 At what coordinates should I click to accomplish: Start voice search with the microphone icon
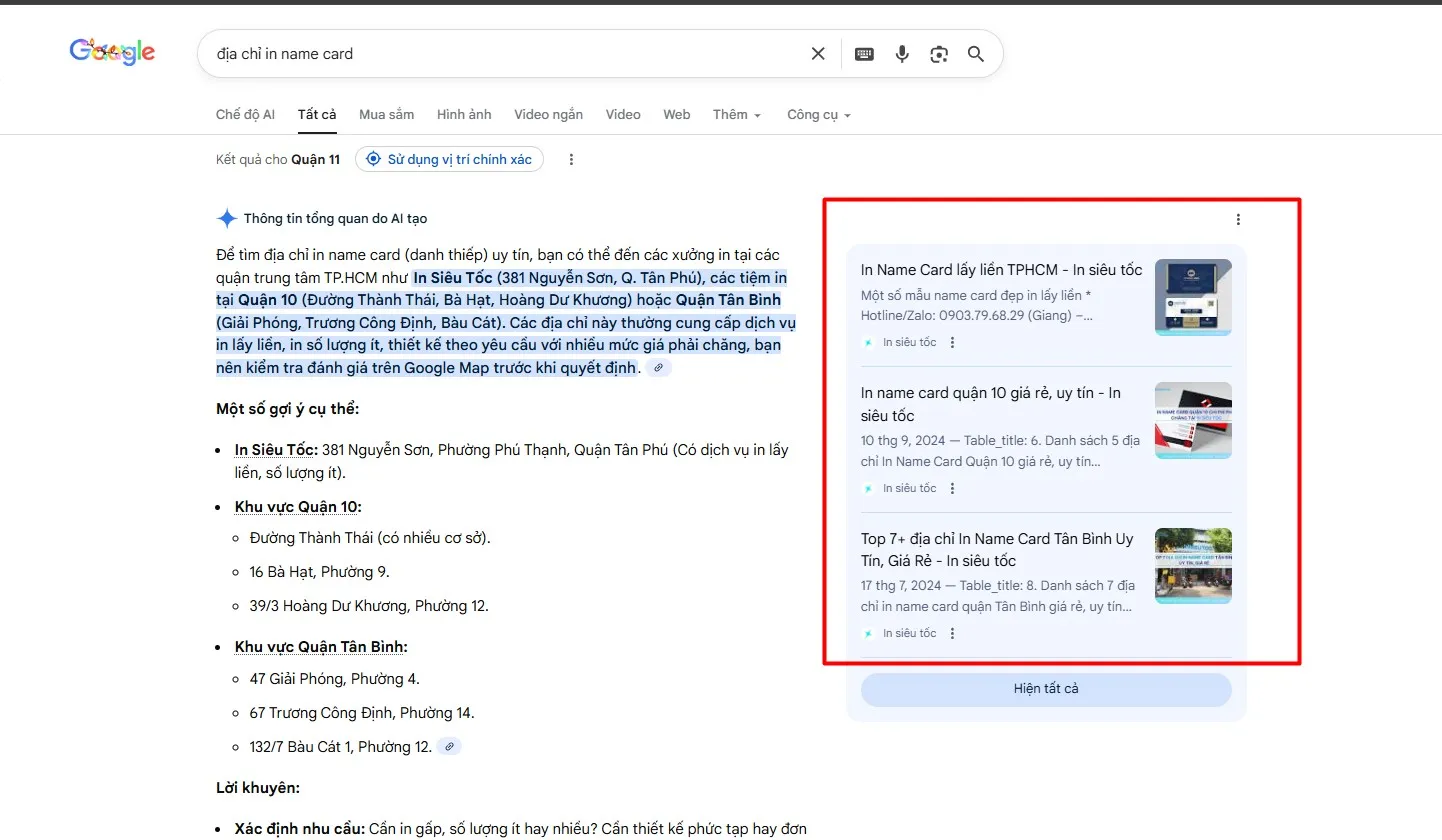pos(902,54)
